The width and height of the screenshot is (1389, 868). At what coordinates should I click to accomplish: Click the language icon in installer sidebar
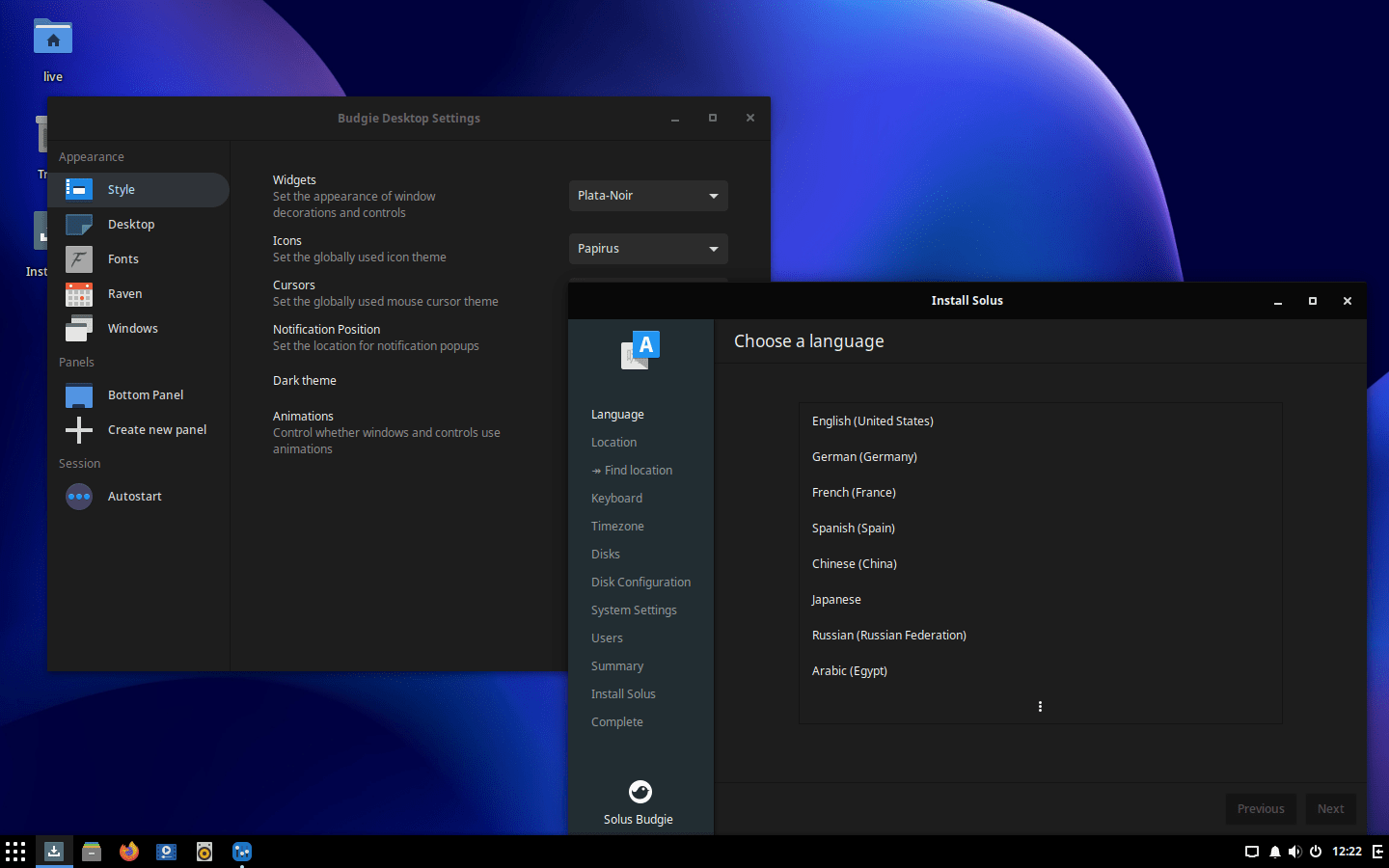[640, 350]
